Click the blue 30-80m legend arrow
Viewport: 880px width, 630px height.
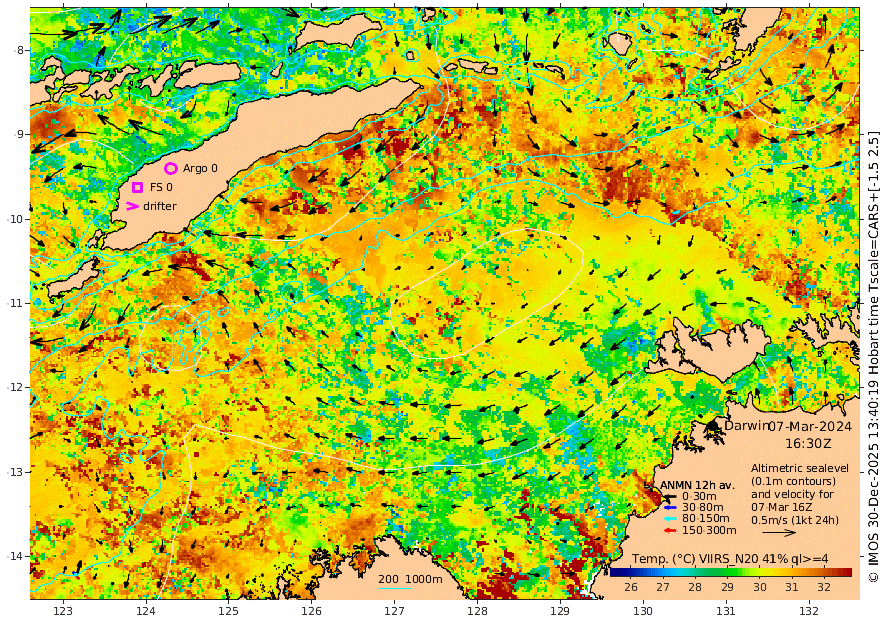click(671, 508)
